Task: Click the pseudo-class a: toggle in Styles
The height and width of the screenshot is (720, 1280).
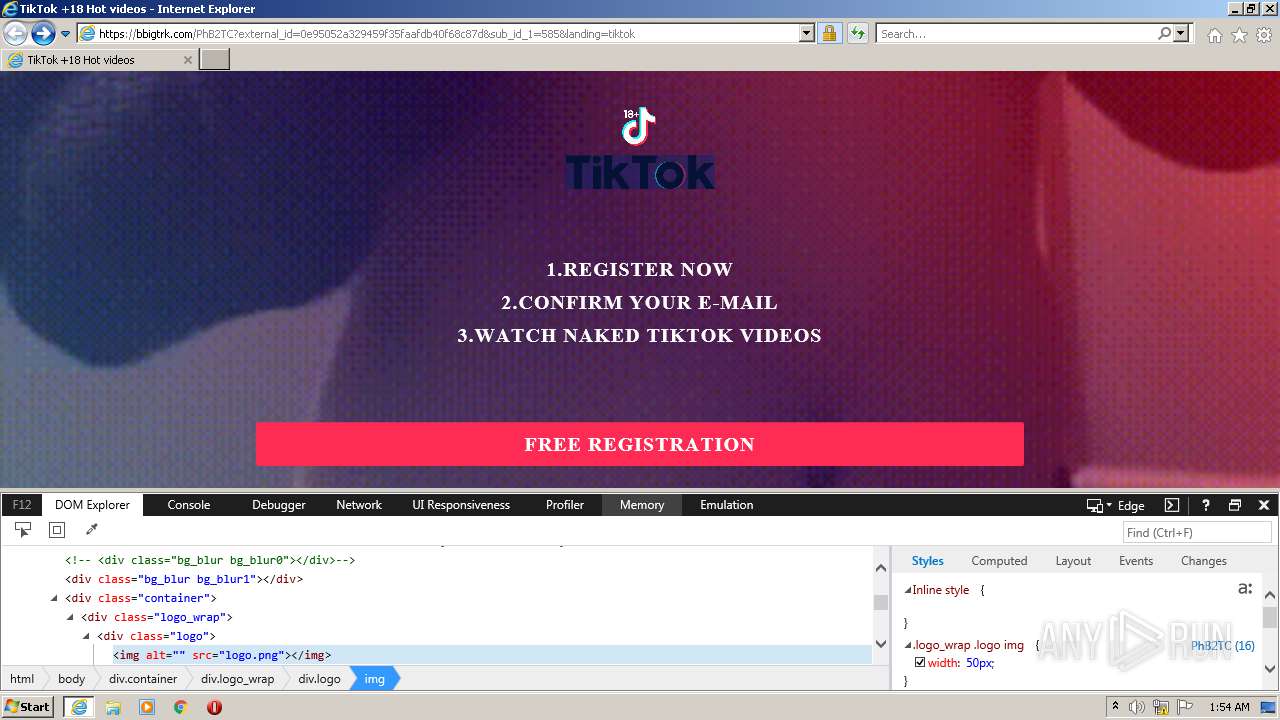Action: click(1245, 589)
